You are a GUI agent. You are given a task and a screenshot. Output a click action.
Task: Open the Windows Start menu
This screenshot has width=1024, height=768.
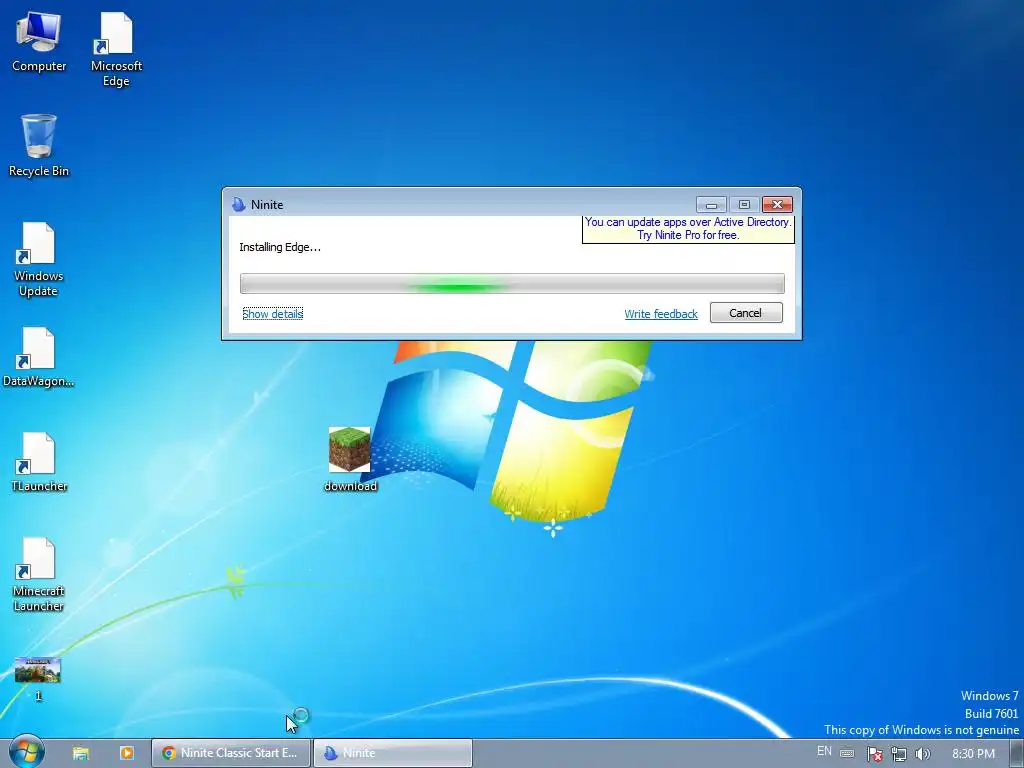click(x=27, y=752)
